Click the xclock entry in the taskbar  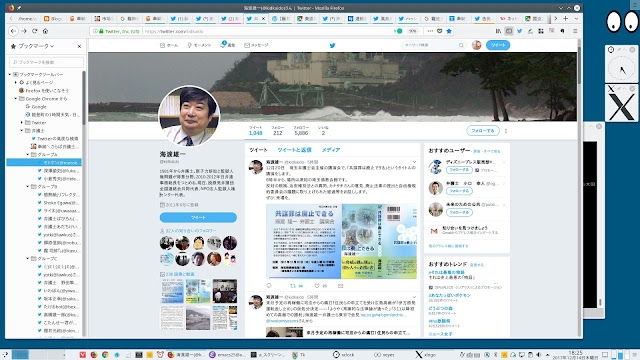344,355
